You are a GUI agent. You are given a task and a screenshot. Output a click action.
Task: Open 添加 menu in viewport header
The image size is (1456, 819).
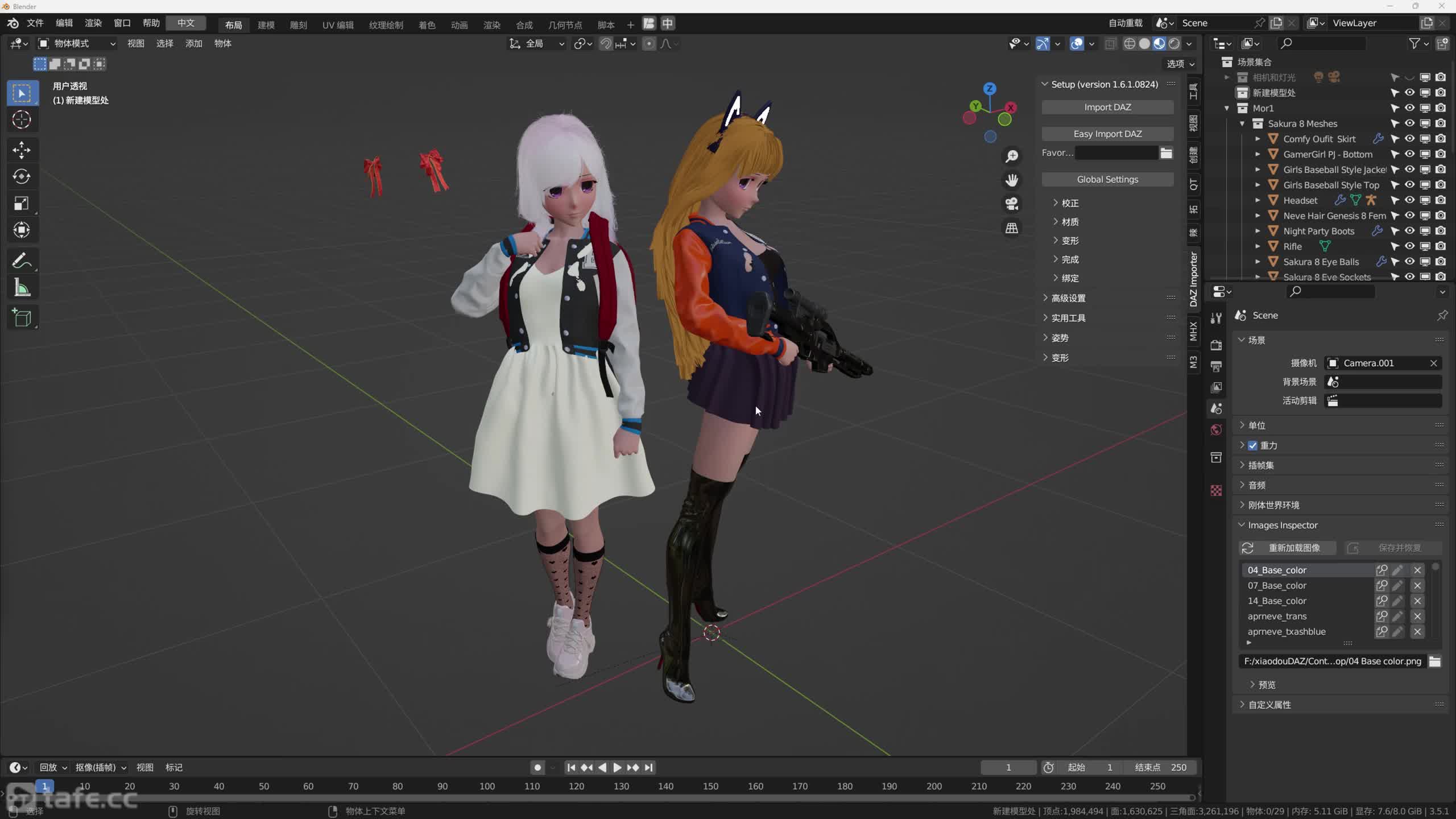pos(194,44)
